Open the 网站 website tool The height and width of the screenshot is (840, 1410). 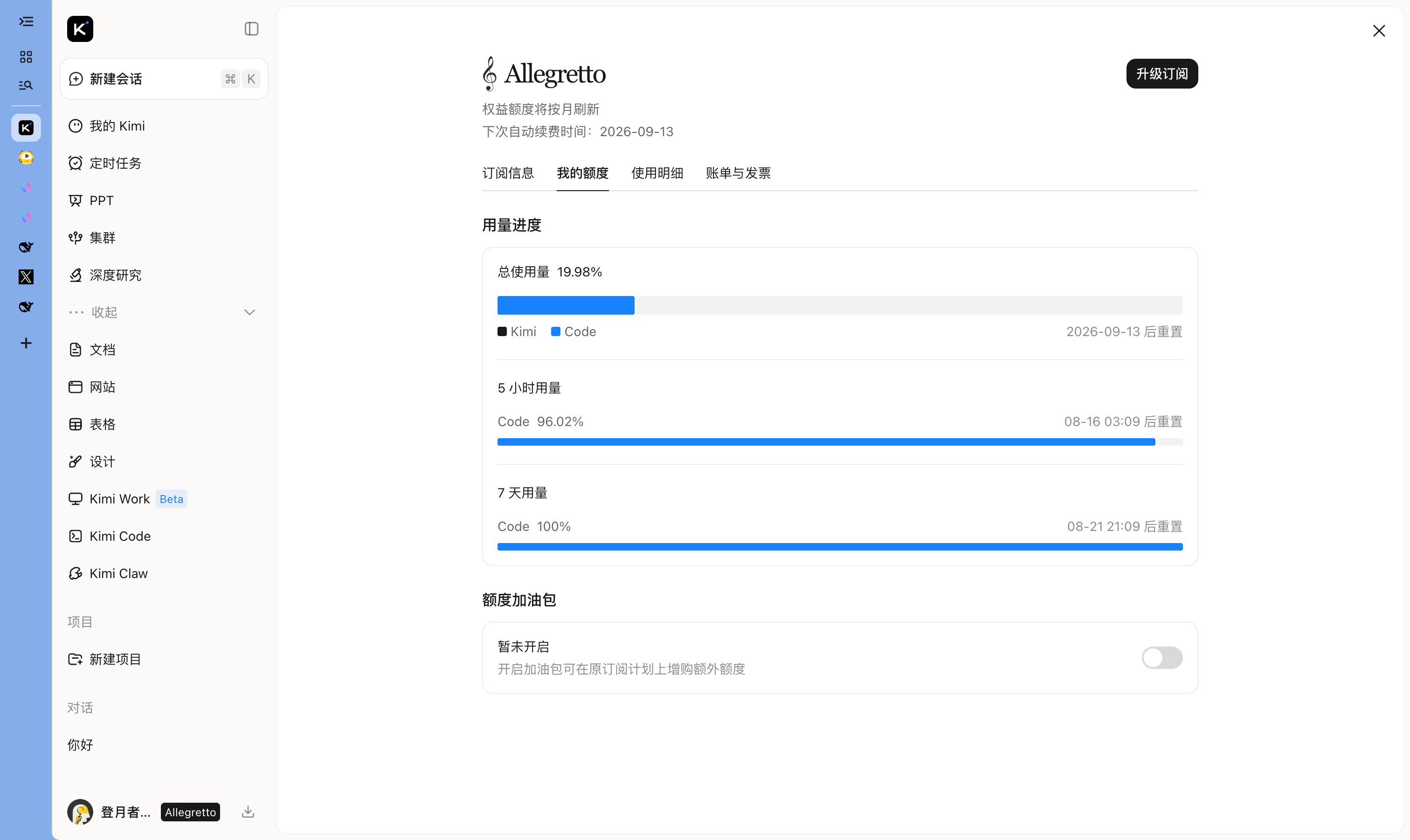point(164,387)
